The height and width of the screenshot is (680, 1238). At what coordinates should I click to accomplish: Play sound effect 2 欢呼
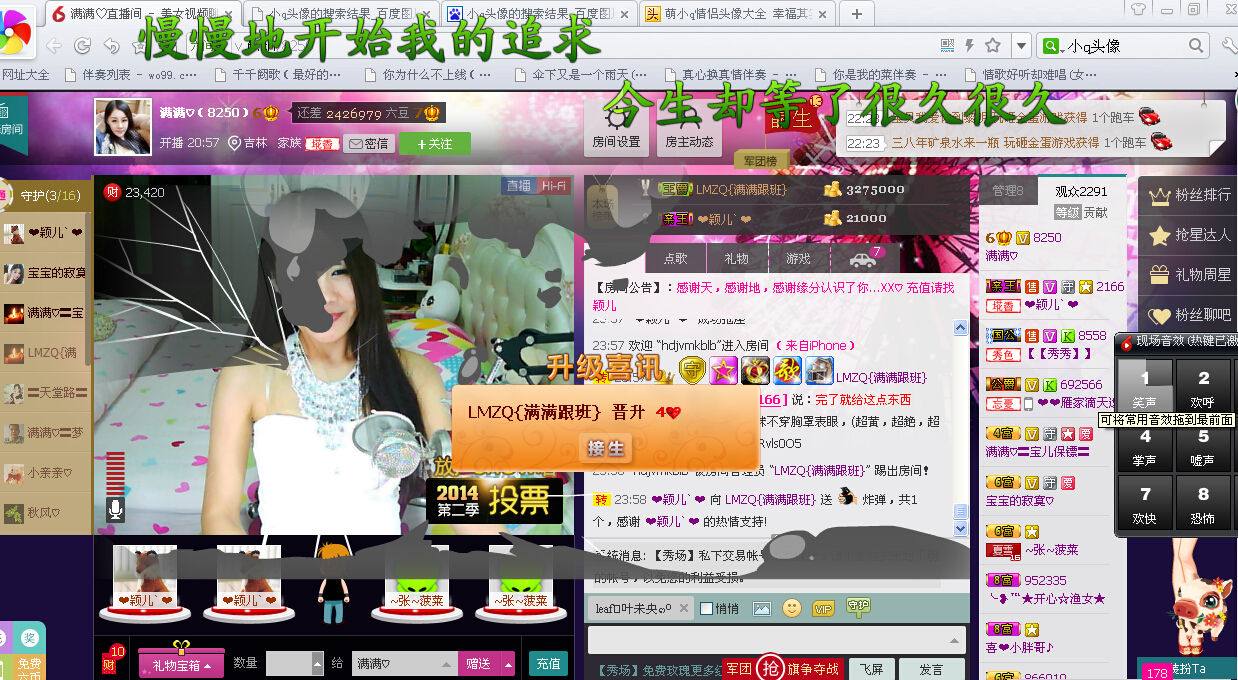tap(1203, 386)
